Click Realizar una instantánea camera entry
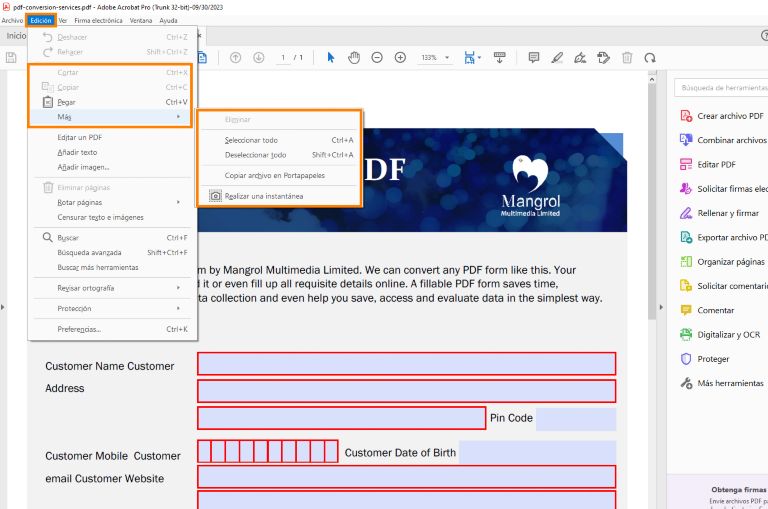This screenshot has width=768, height=509. tap(279, 196)
